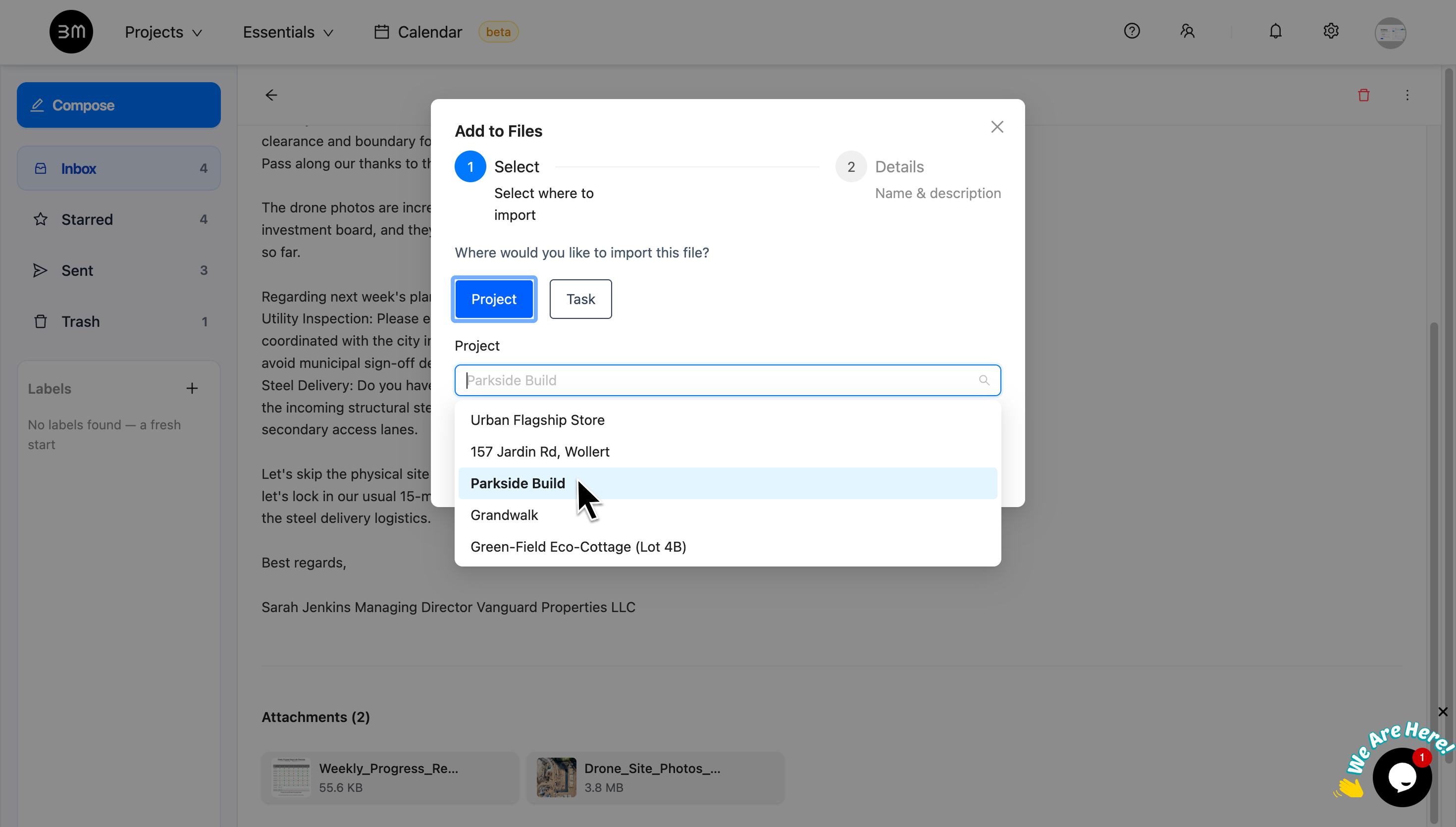The height and width of the screenshot is (827, 1456).
Task: Select Urban Flagship Store option
Action: click(x=728, y=420)
